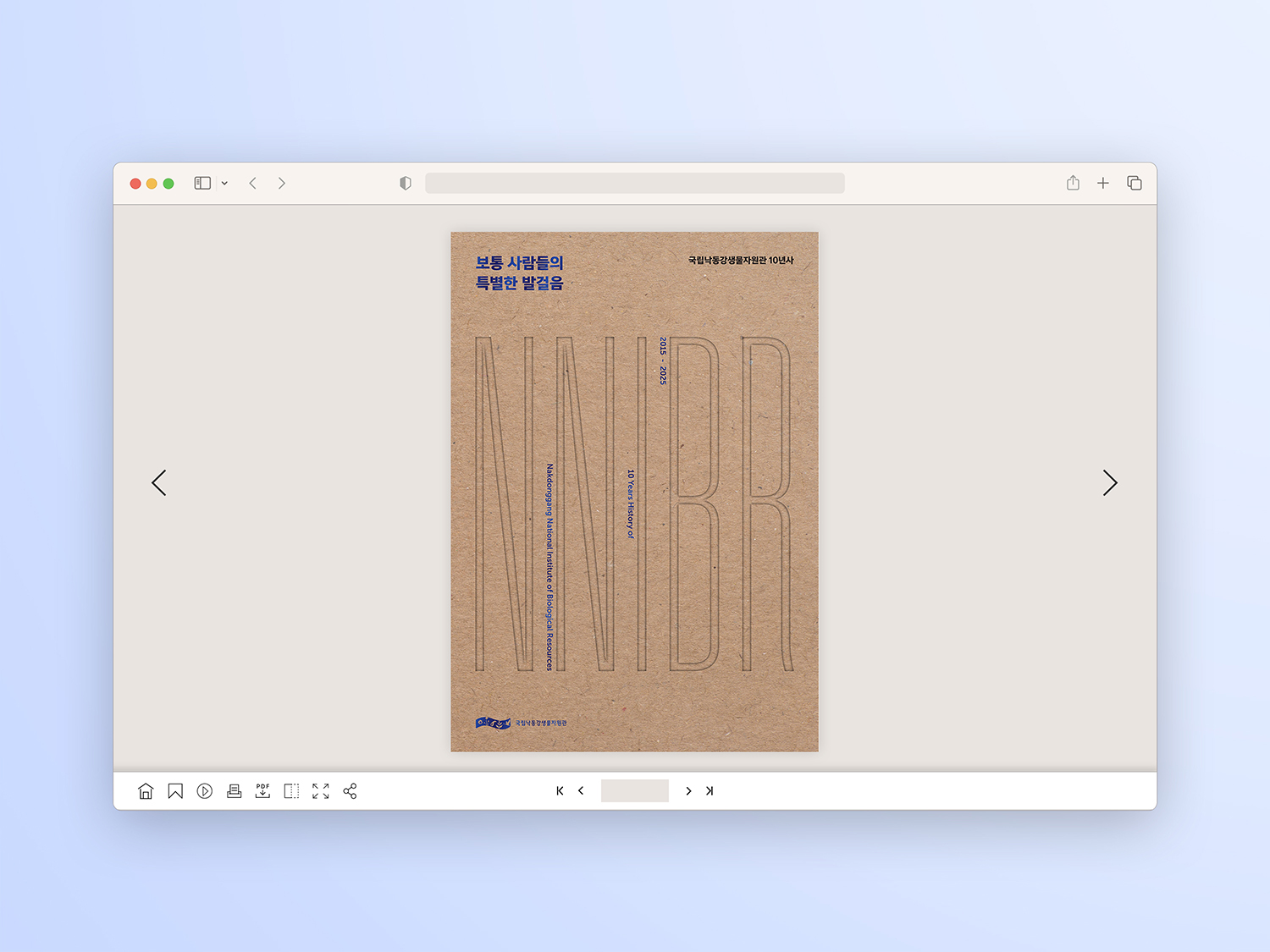Download the book via the PDF icon
This screenshot has height=952, width=1270.
pos(262,791)
